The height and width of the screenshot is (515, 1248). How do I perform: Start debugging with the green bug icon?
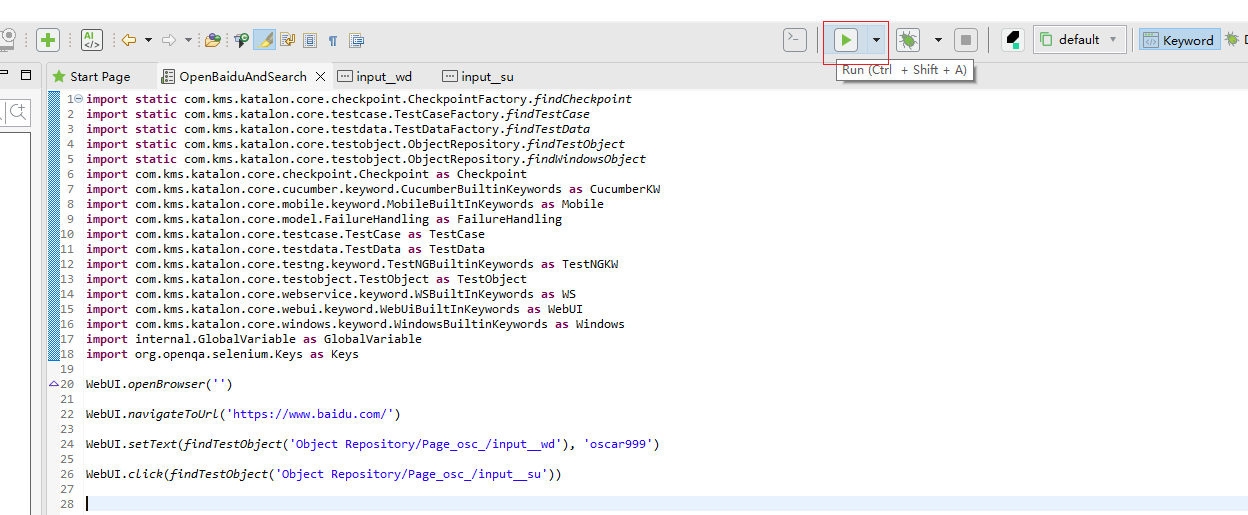click(x=908, y=40)
